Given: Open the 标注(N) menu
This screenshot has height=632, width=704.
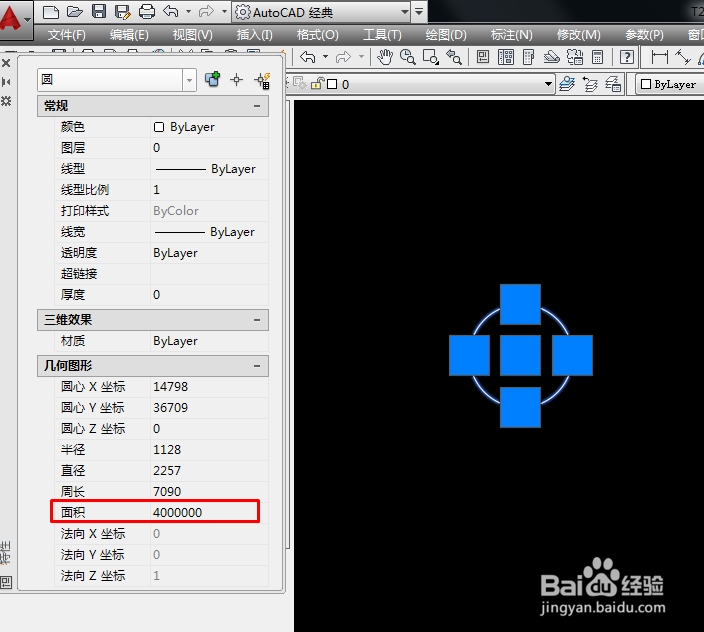Looking at the screenshot, I should [x=511, y=35].
